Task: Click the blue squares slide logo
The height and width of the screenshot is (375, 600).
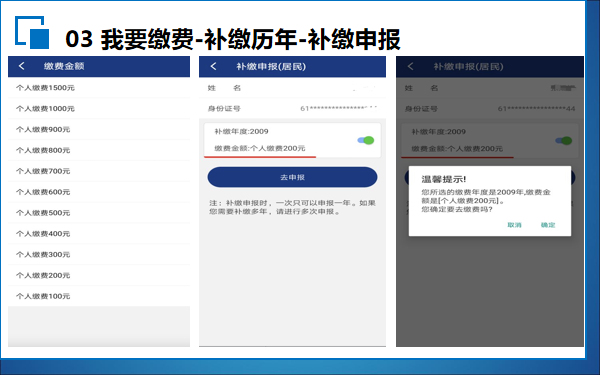Action: (x=32, y=33)
